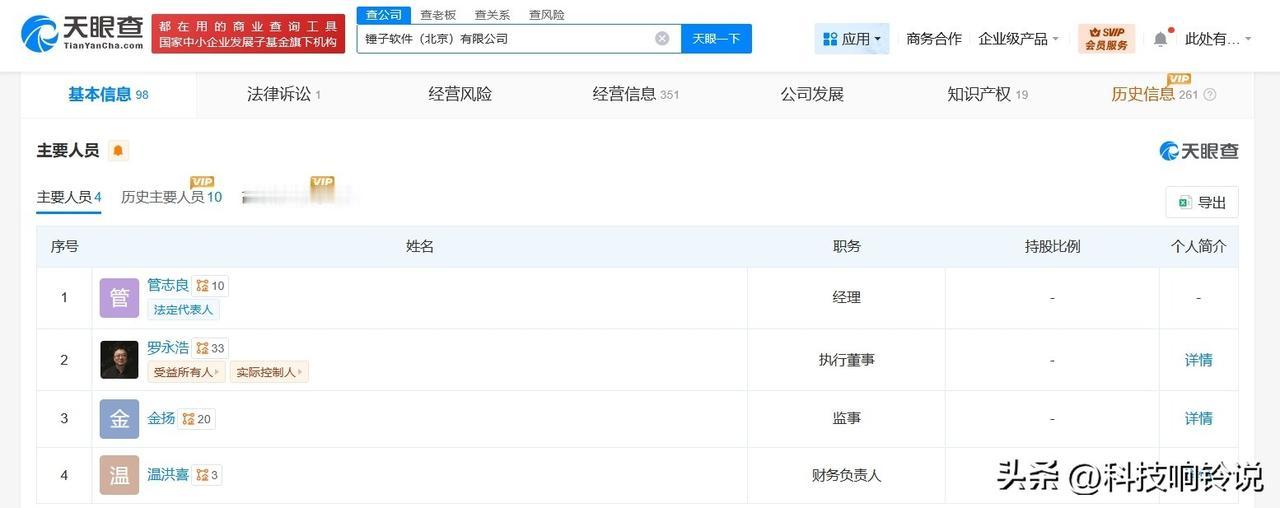Select the 历史主要人员 10 sub-tab

(x=172, y=197)
